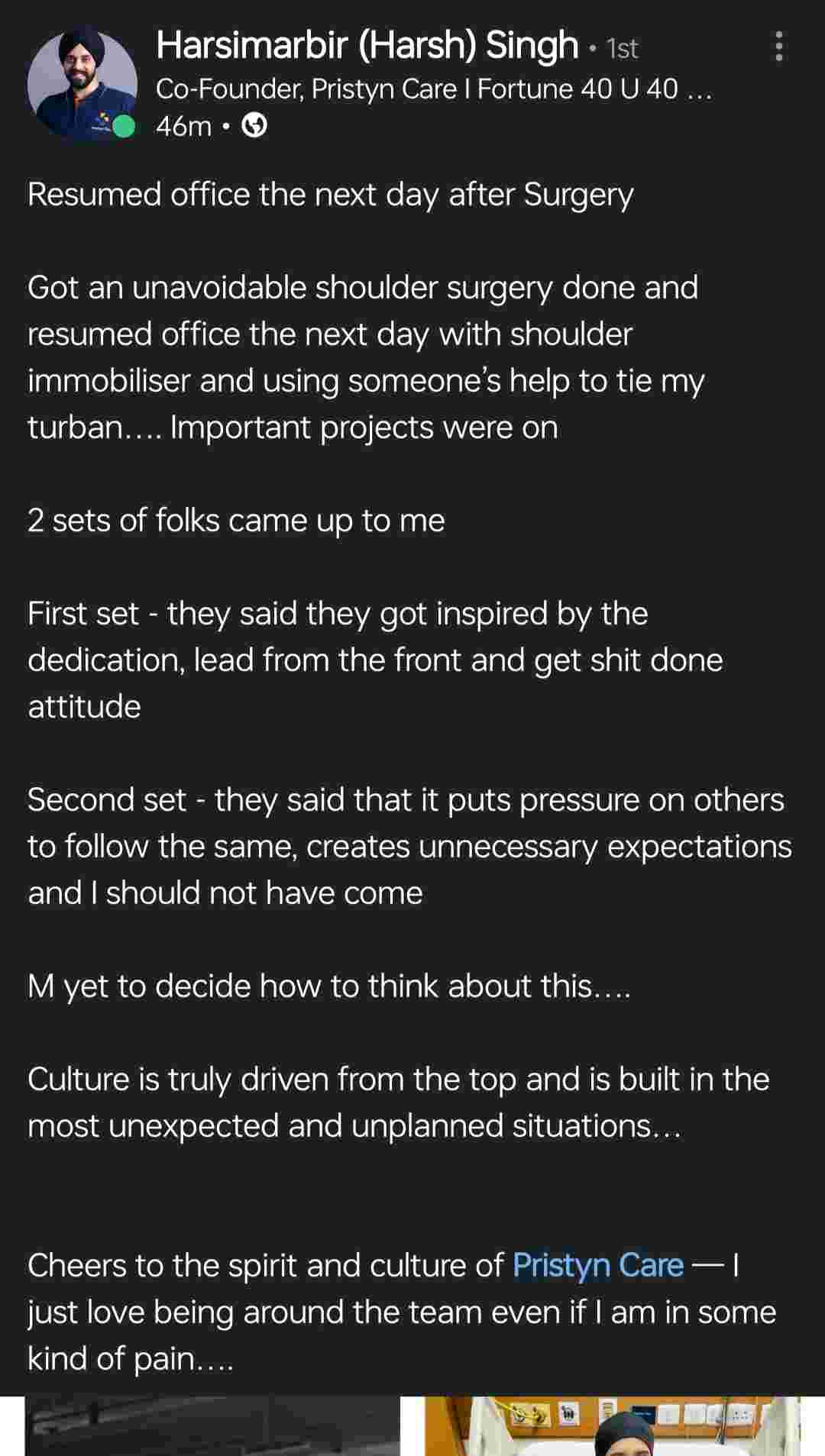This screenshot has width=825, height=1456.
Task: Click the 'Culture is truly driven' paragraph
Action: coord(397,1102)
